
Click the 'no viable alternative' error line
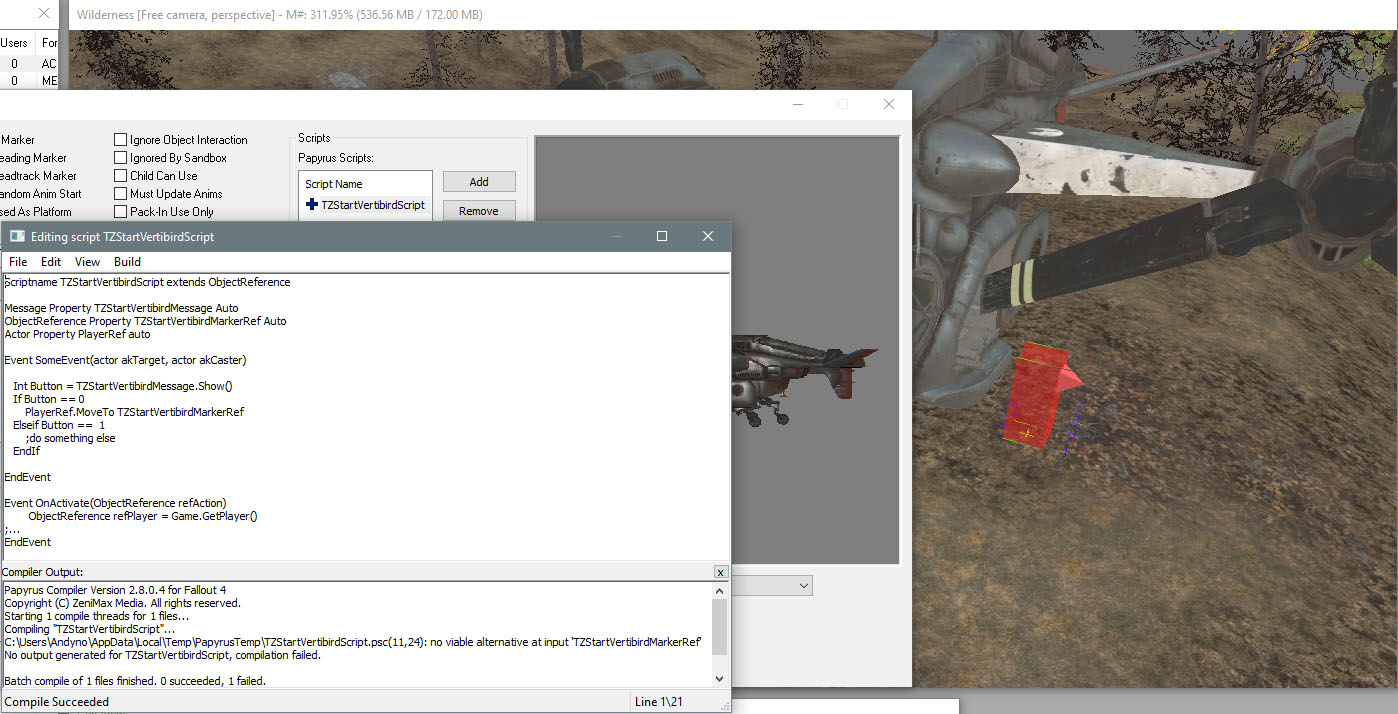pos(353,642)
